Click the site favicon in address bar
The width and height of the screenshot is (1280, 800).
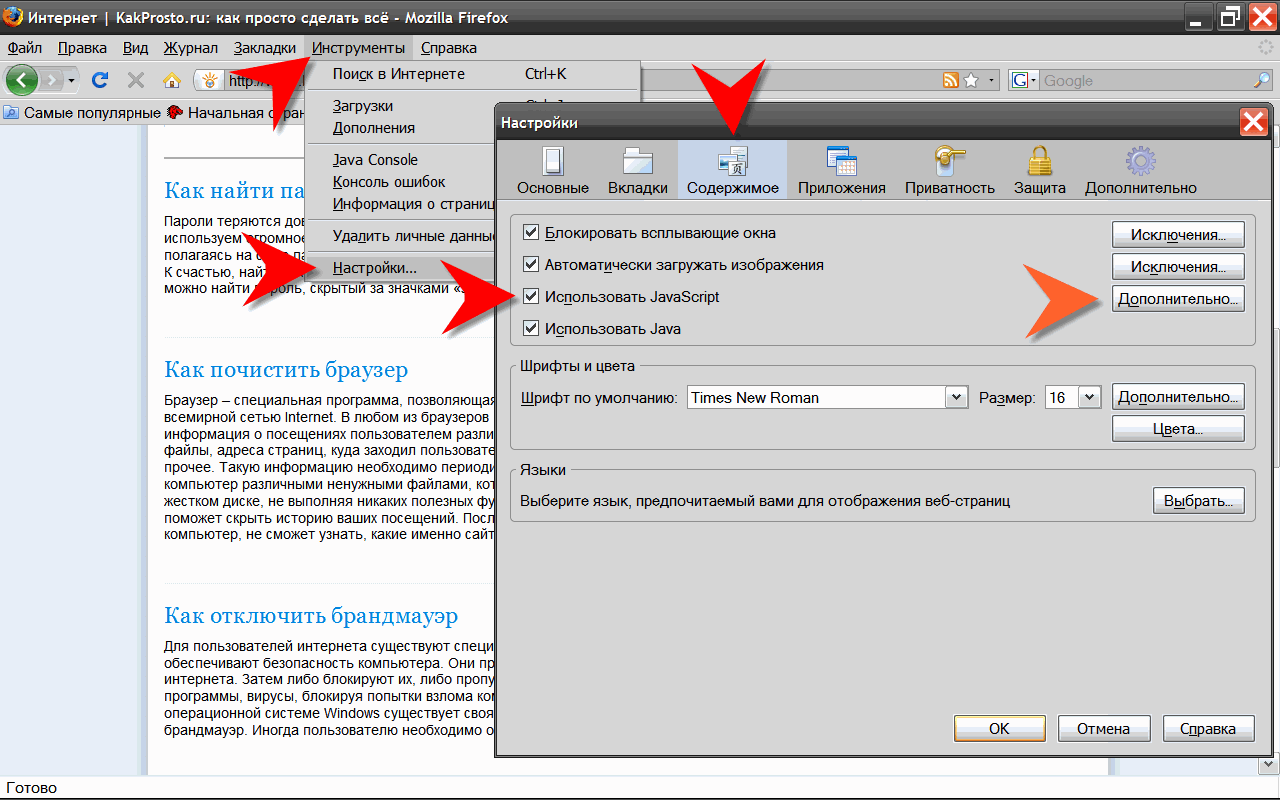click(210, 80)
